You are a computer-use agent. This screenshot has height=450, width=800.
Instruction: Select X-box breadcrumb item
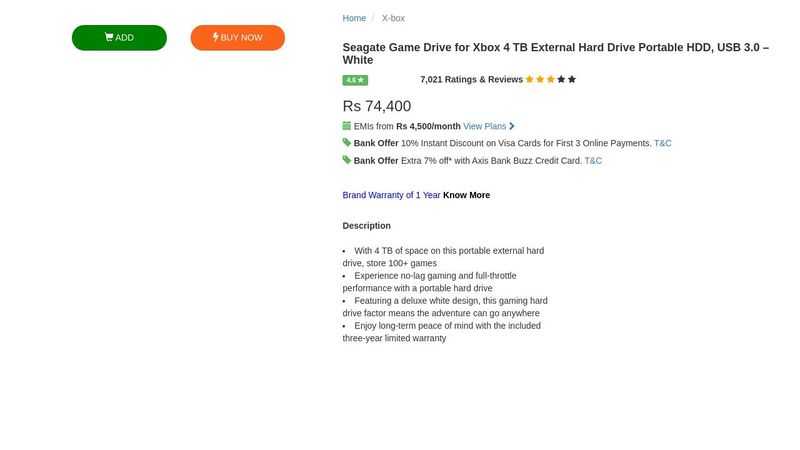(x=393, y=18)
